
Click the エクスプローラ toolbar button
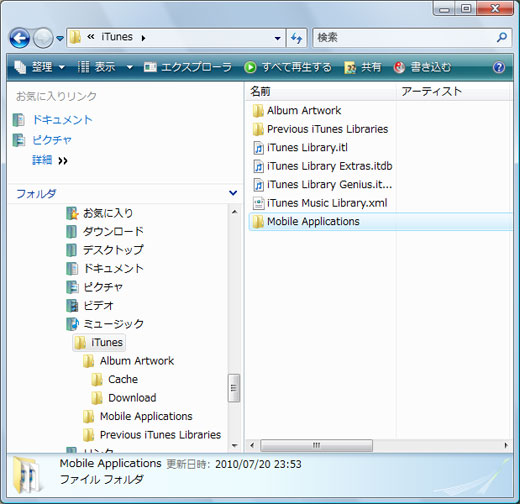(188, 67)
